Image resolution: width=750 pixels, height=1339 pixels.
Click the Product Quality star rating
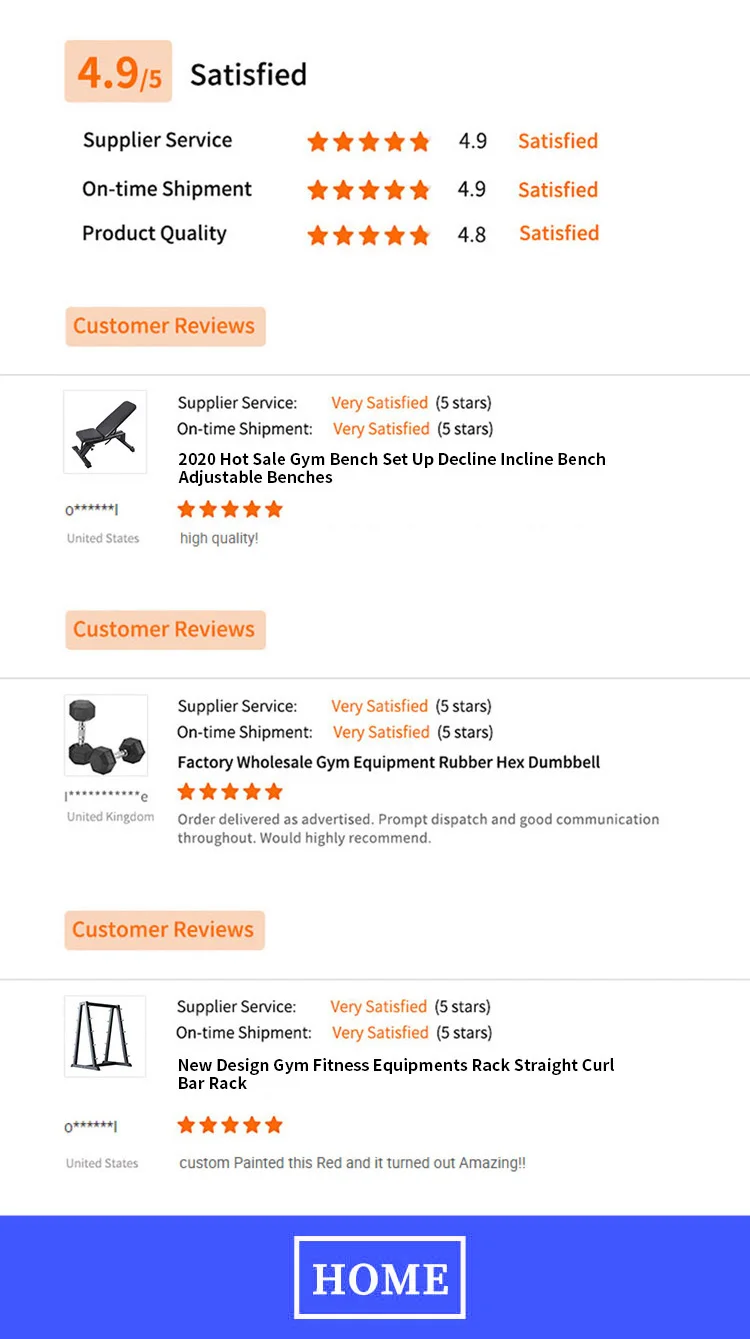pos(368,235)
